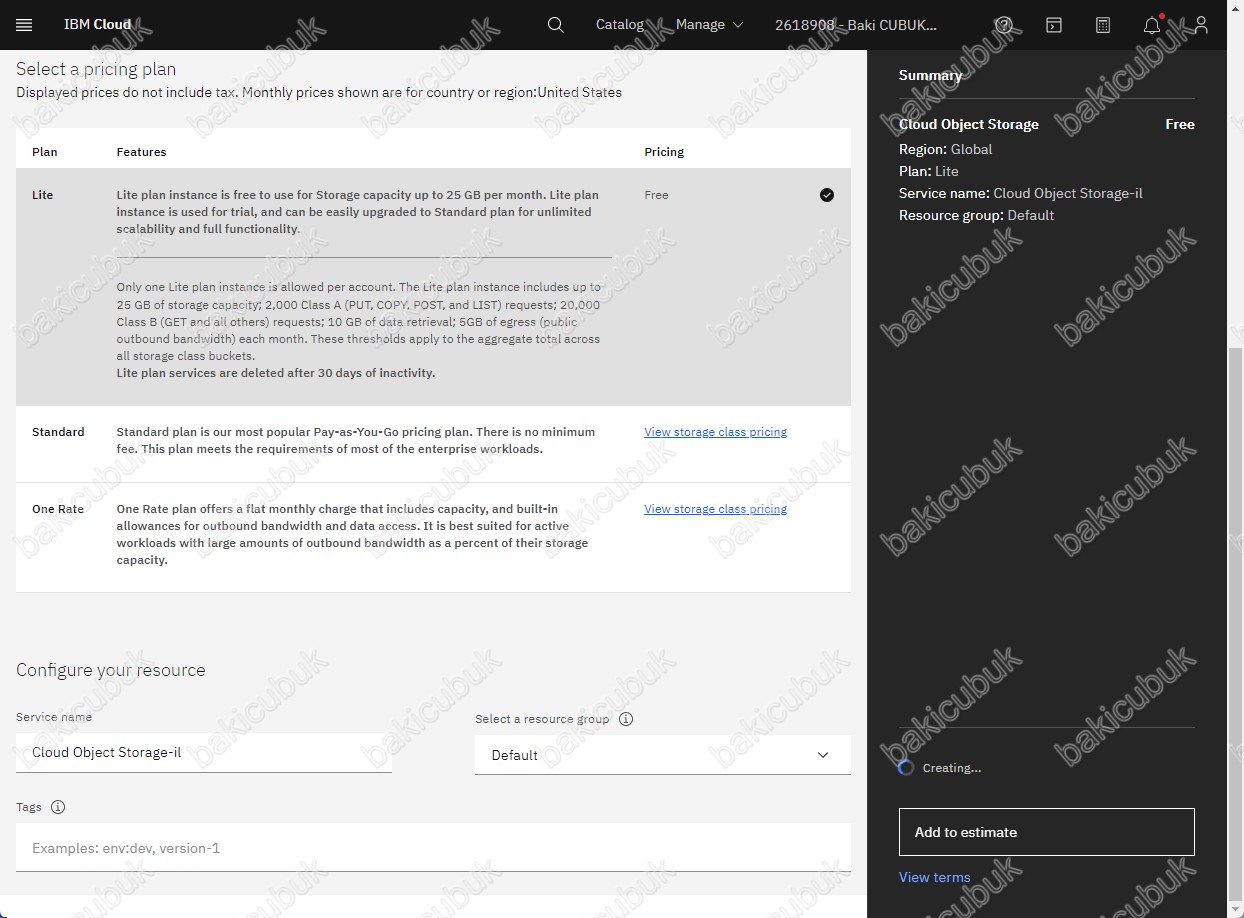Click the search magnifier icon
This screenshot has height=918, width=1244.
click(x=556, y=25)
